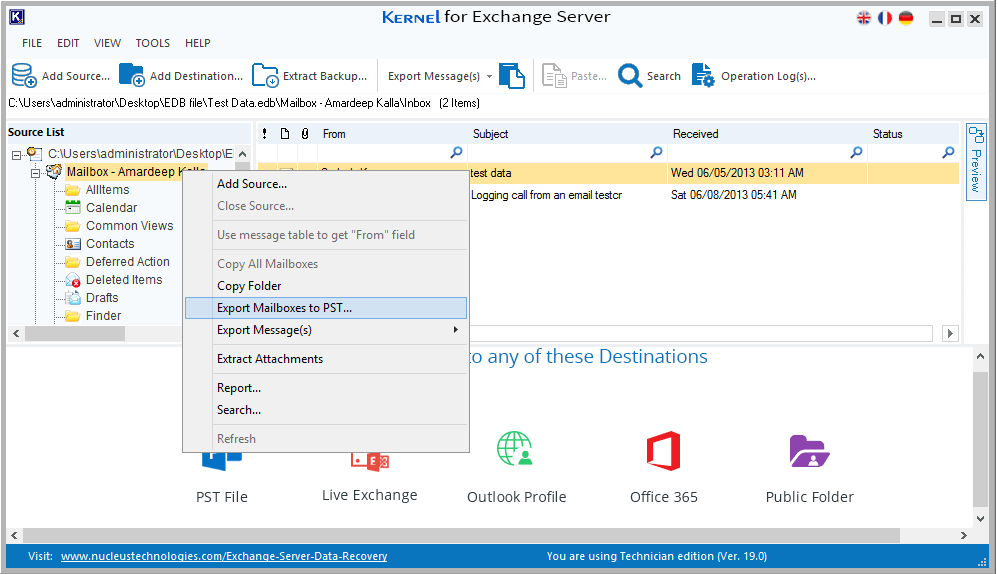The width and height of the screenshot is (998, 574).
Task: Open the EDIT menu
Action: point(68,43)
